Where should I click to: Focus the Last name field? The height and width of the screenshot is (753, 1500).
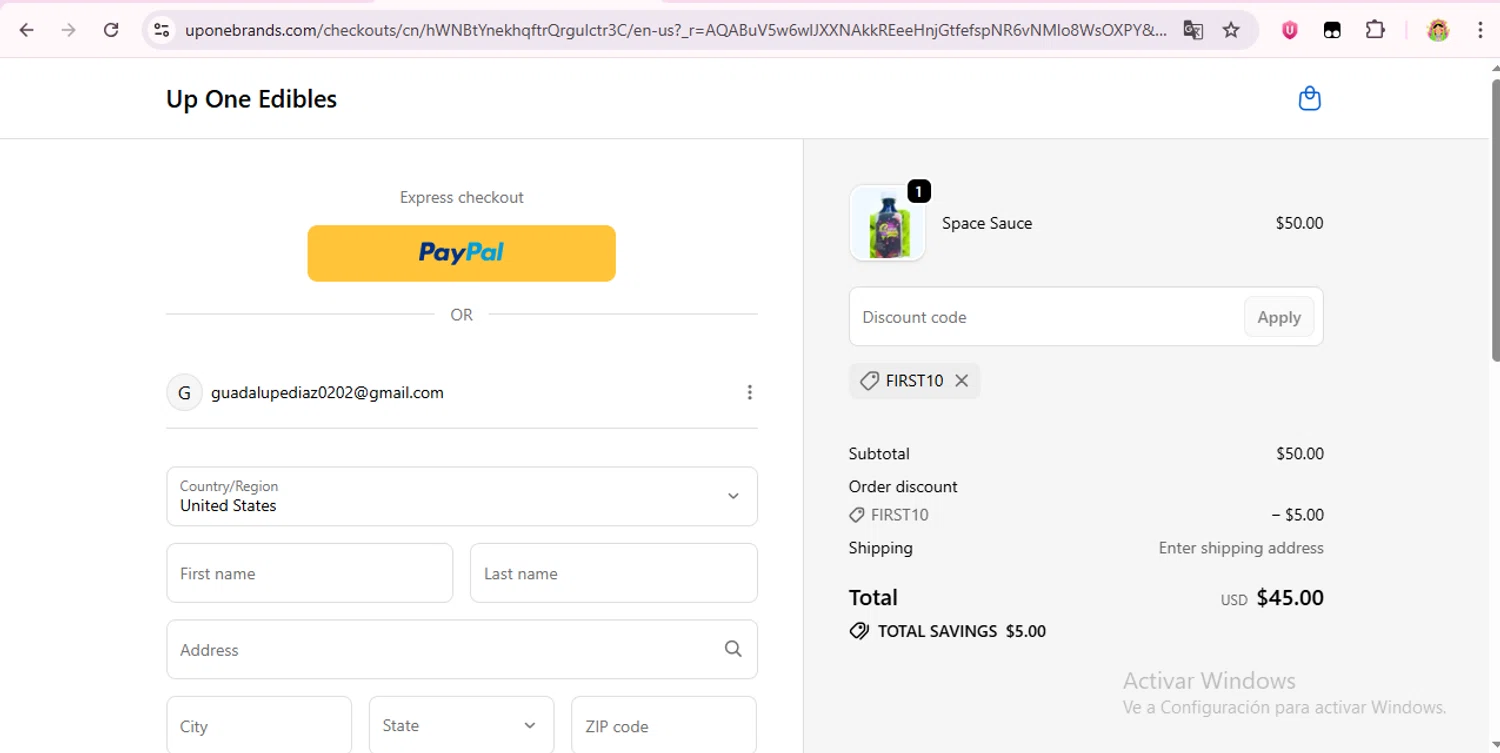(x=613, y=573)
